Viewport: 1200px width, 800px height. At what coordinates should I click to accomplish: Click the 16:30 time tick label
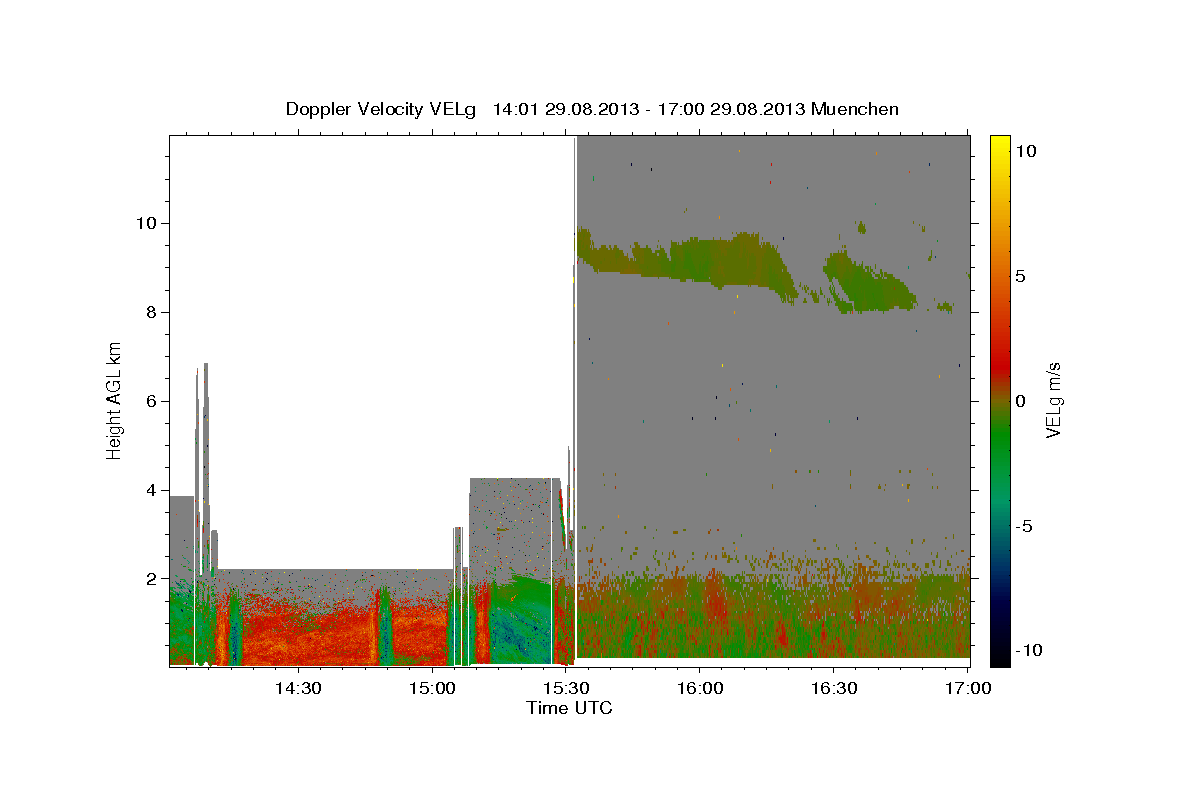coord(833,688)
